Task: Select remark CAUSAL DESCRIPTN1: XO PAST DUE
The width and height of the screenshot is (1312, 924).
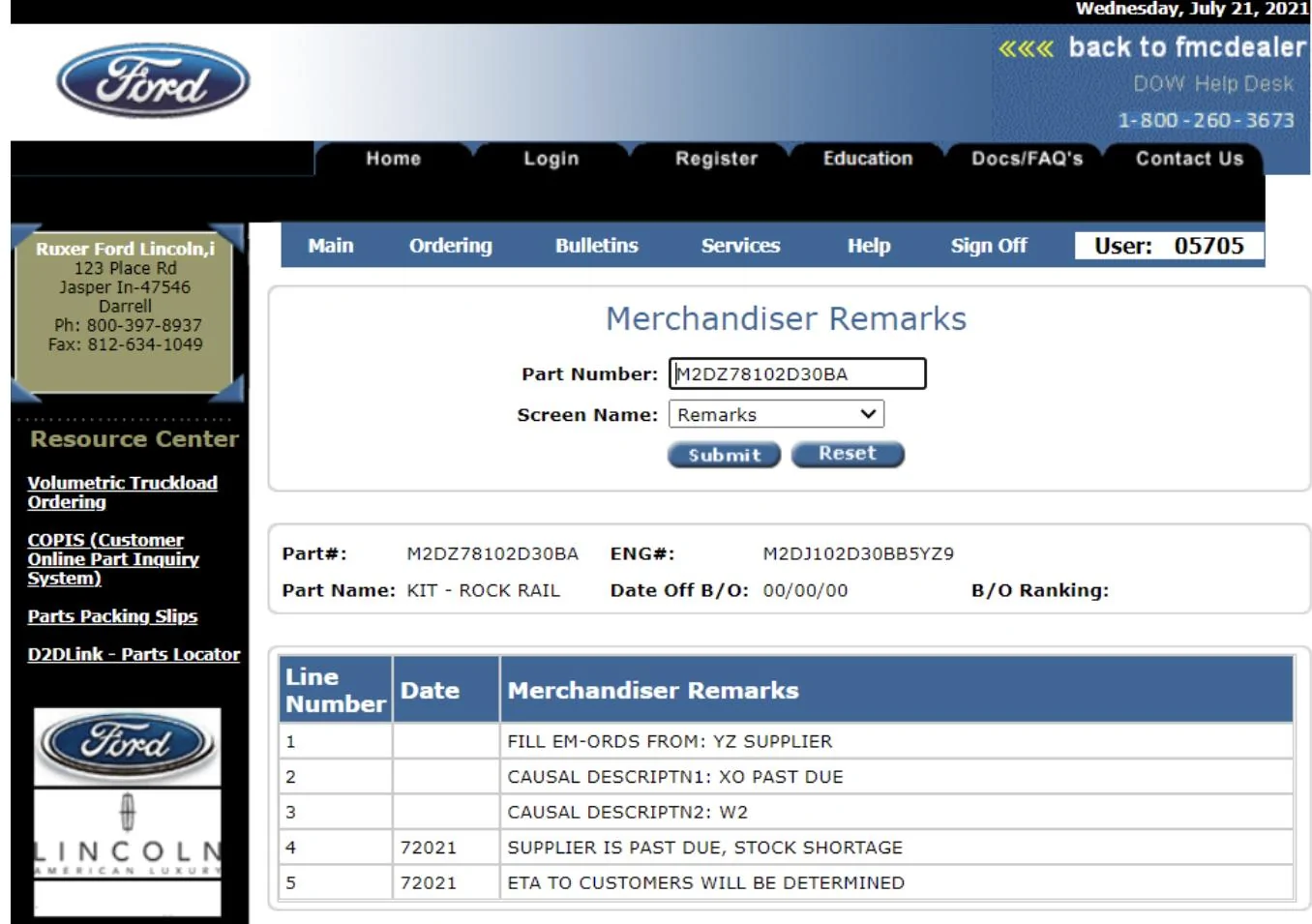Action: (x=675, y=777)
